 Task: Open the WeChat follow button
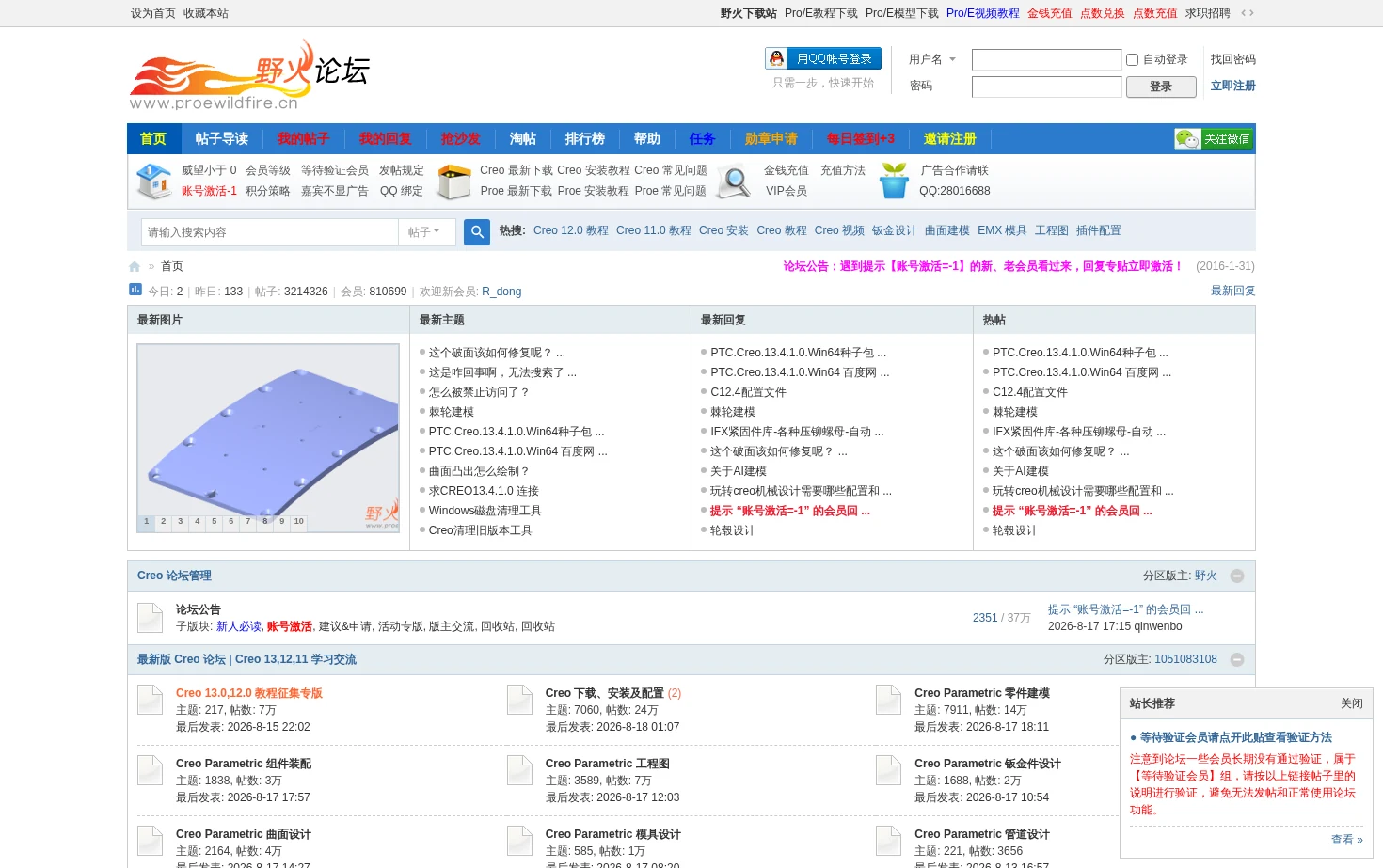1214,138
